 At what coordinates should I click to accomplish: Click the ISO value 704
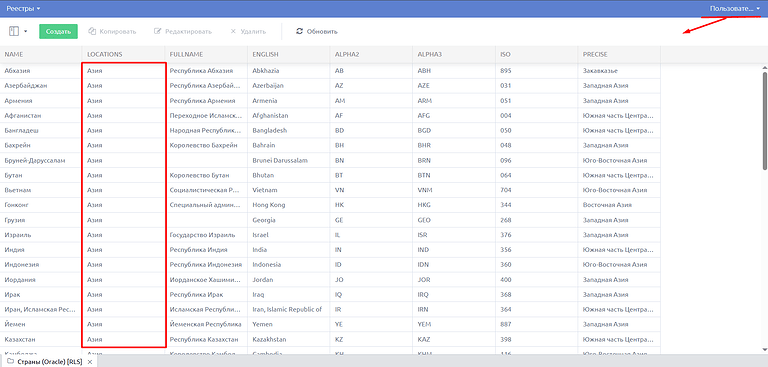(x=537, y=190)
